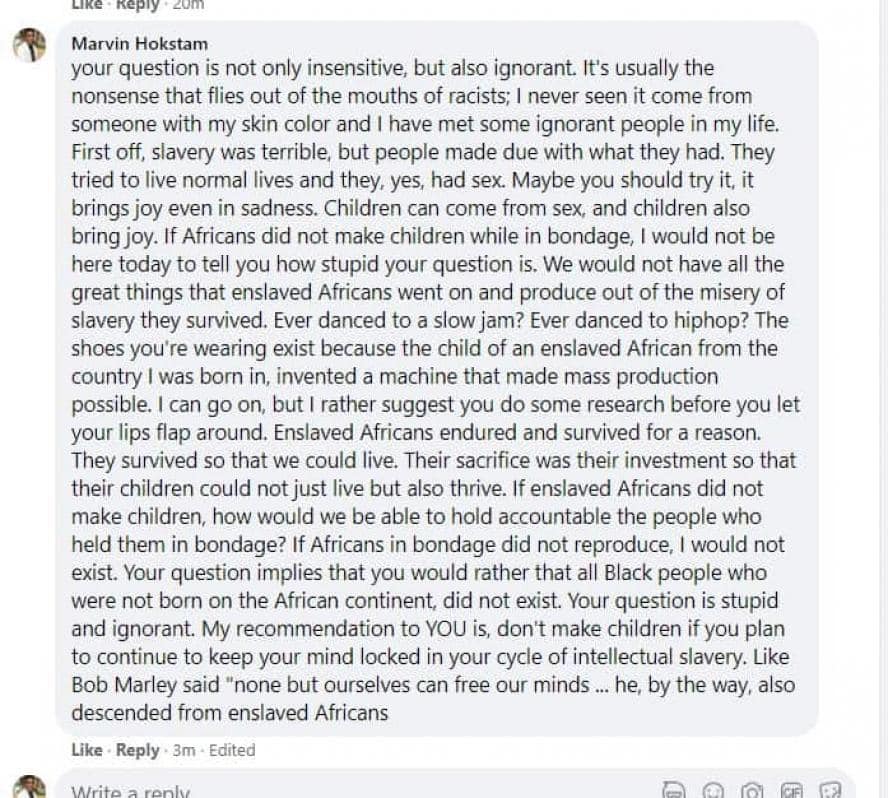888x798 pixels.
Task: Click your avatar beside the reply box
Action: (30, 787)
